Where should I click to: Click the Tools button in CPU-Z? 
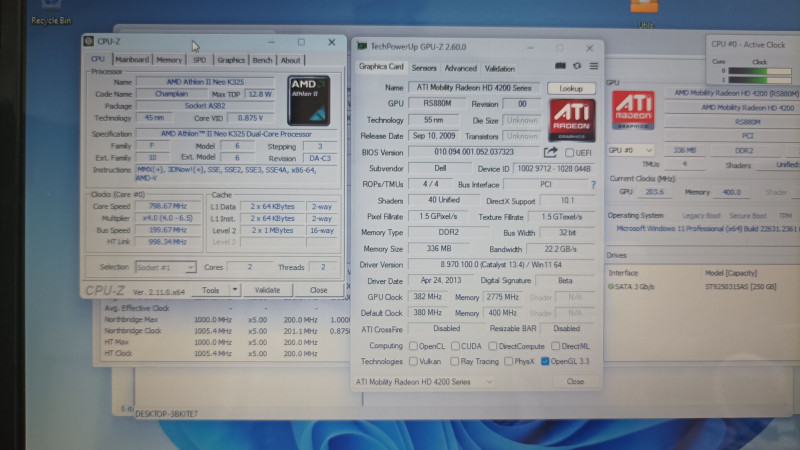pyautogui.click(x=211, y=290)
